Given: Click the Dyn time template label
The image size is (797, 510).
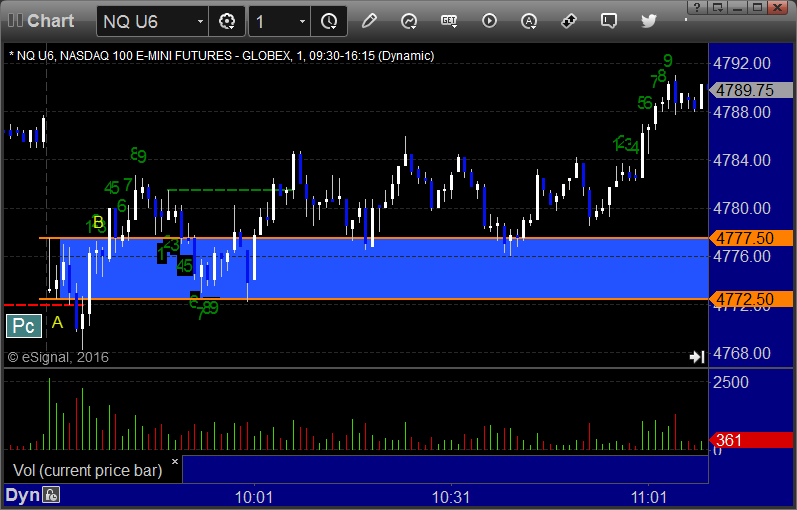Looking at the screenshot, I should coord(22,495).
